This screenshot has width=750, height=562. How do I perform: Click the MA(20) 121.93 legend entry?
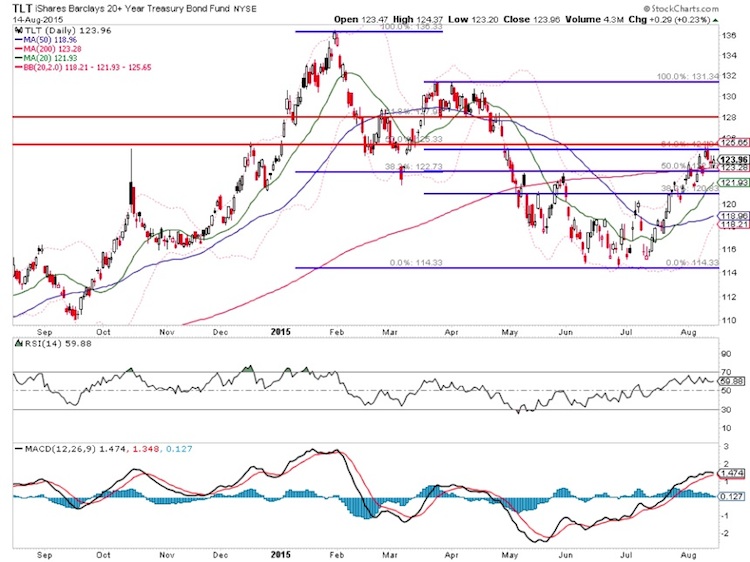tap(50, 58)
